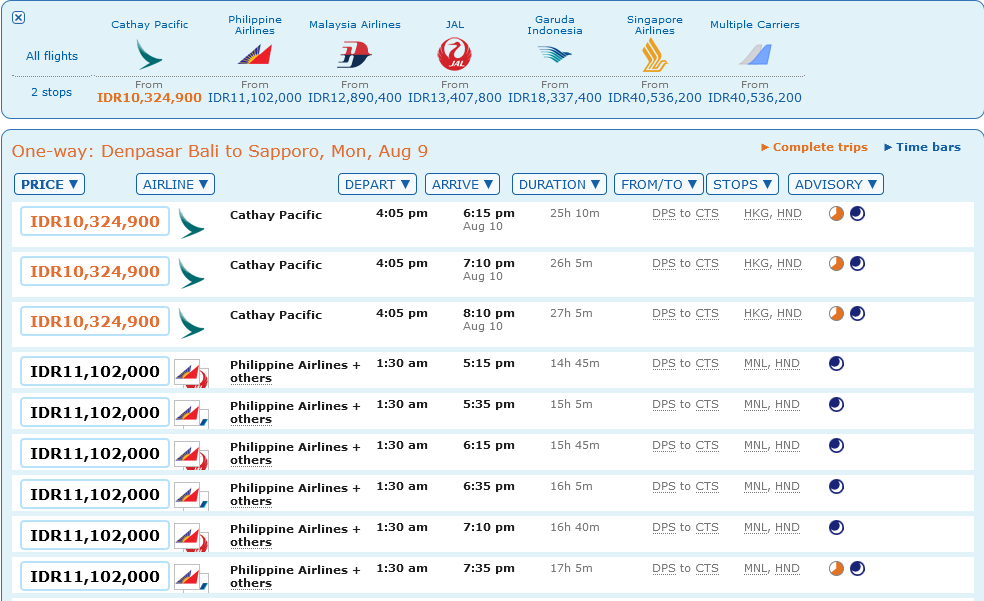Image resolution: width=984 pixels, height=601 pixels.
Task: Click orange long-layover advisory icon on 25h 10m row
Action: coord(837,213)
